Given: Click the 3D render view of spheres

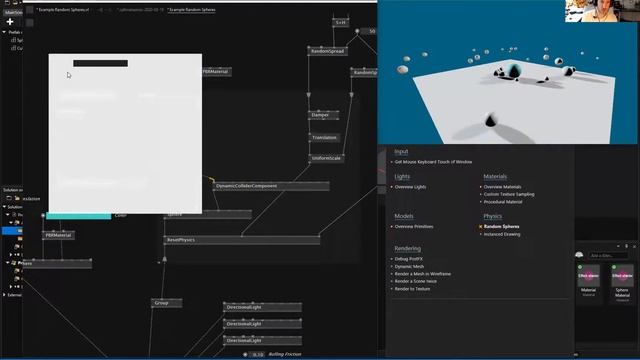Looking at the screenshot, I should coord(507,72).
